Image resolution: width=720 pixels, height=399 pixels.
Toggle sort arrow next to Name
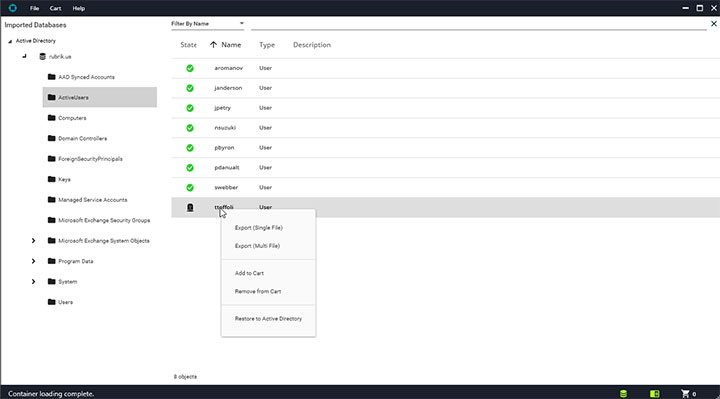point(213,45)
